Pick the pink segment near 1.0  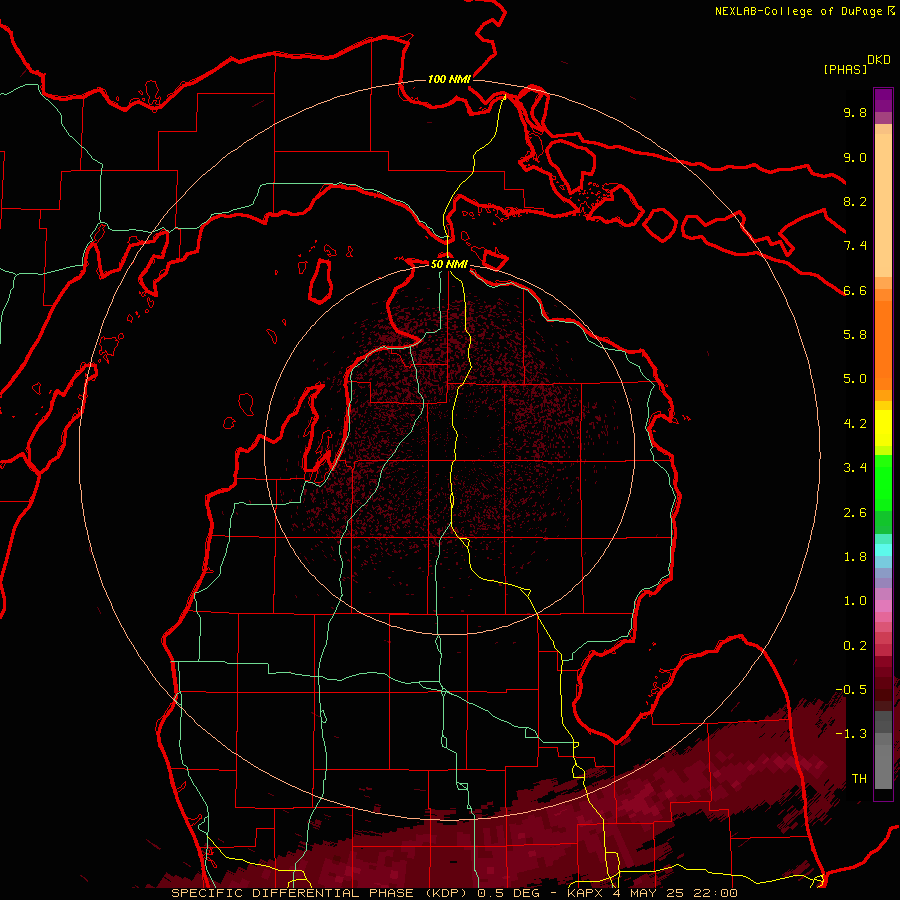click(883, 606)
